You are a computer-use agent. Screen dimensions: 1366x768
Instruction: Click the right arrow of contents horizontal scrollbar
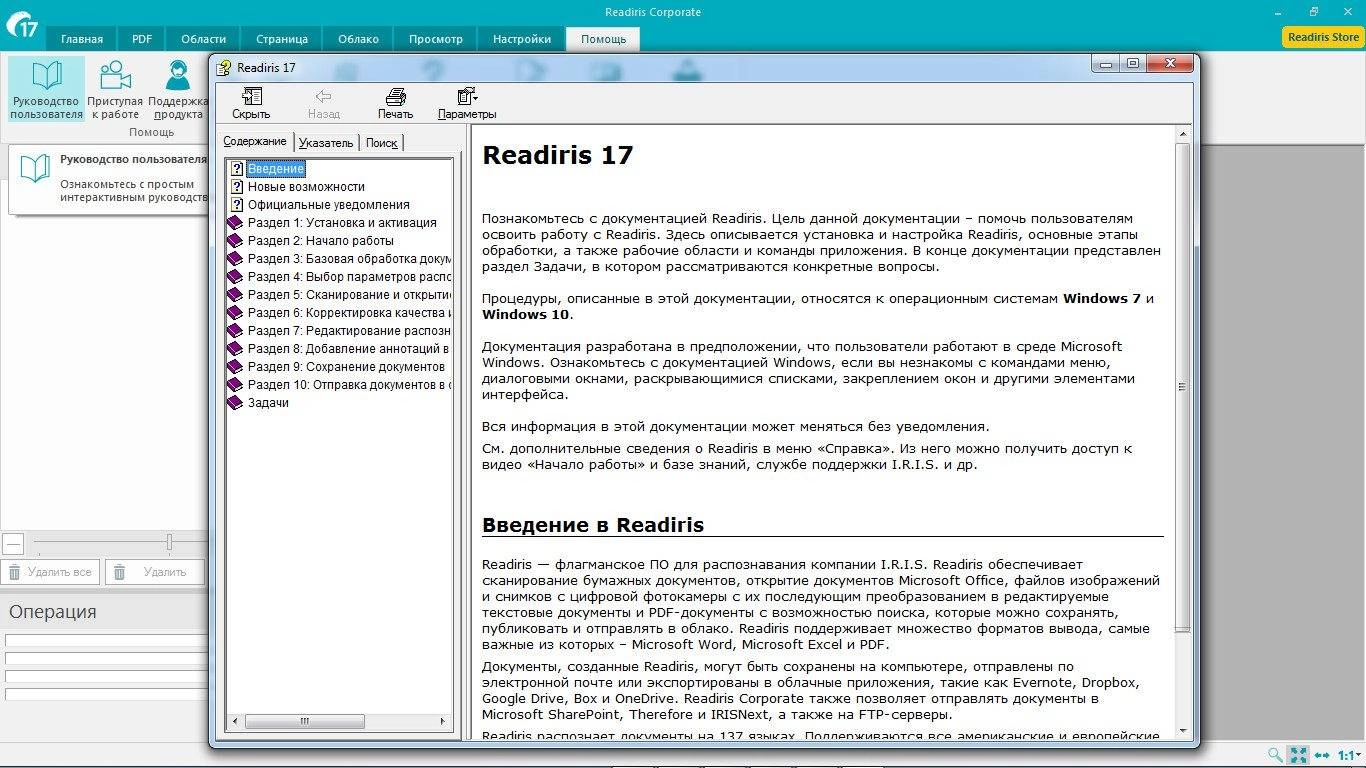point(444,721)
